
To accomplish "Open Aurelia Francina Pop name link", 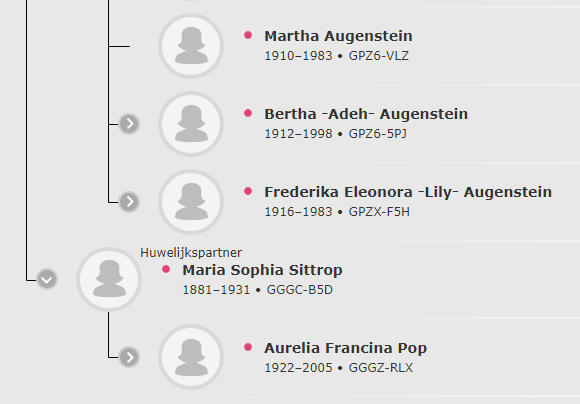I will pyautogui.click(x=345, y=348).
